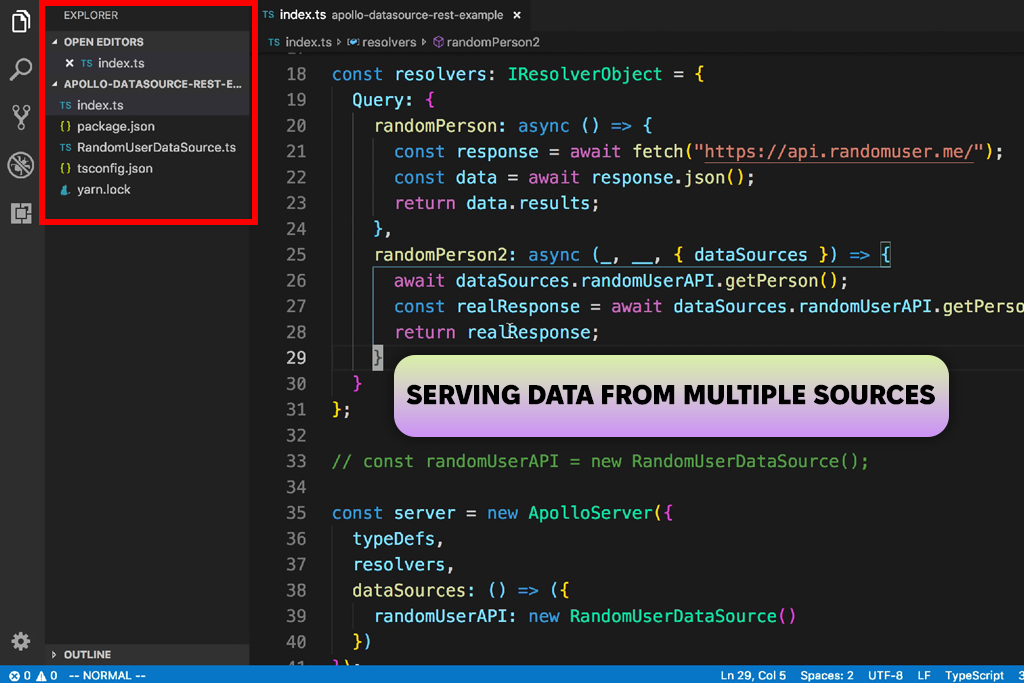
Task: Click the TypeScript language mode button
Action: pos(974,675)
